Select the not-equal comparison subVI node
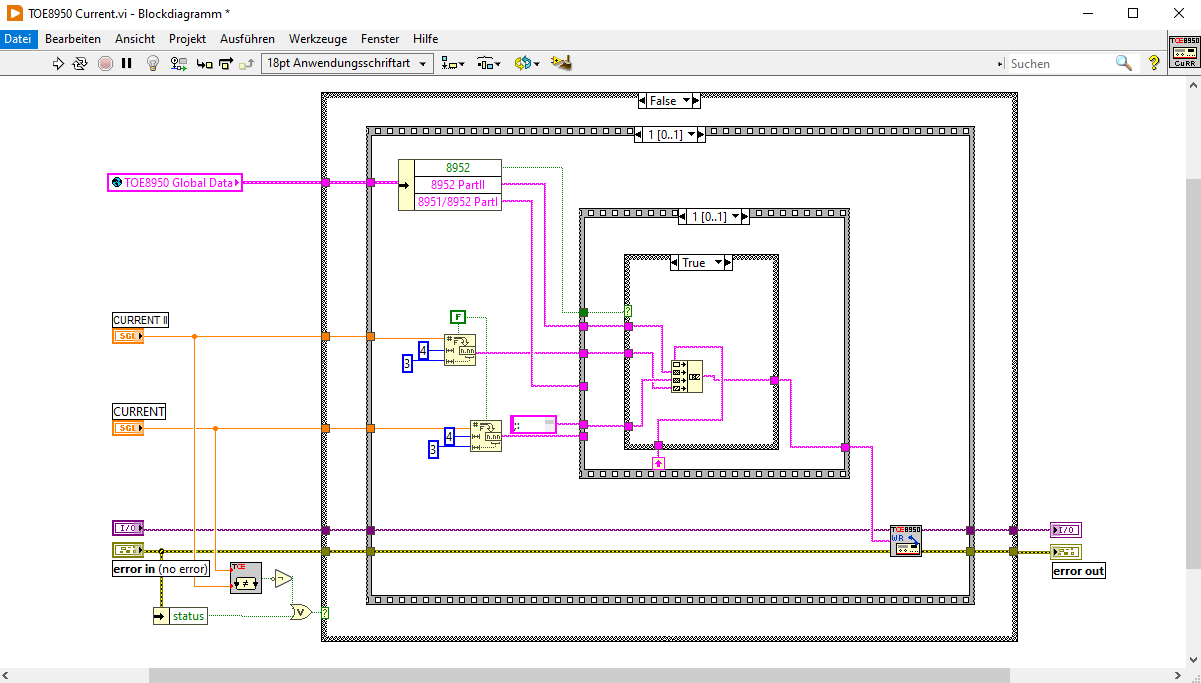Viewport: 1201px width, 683px height. [x=245, y=577]
